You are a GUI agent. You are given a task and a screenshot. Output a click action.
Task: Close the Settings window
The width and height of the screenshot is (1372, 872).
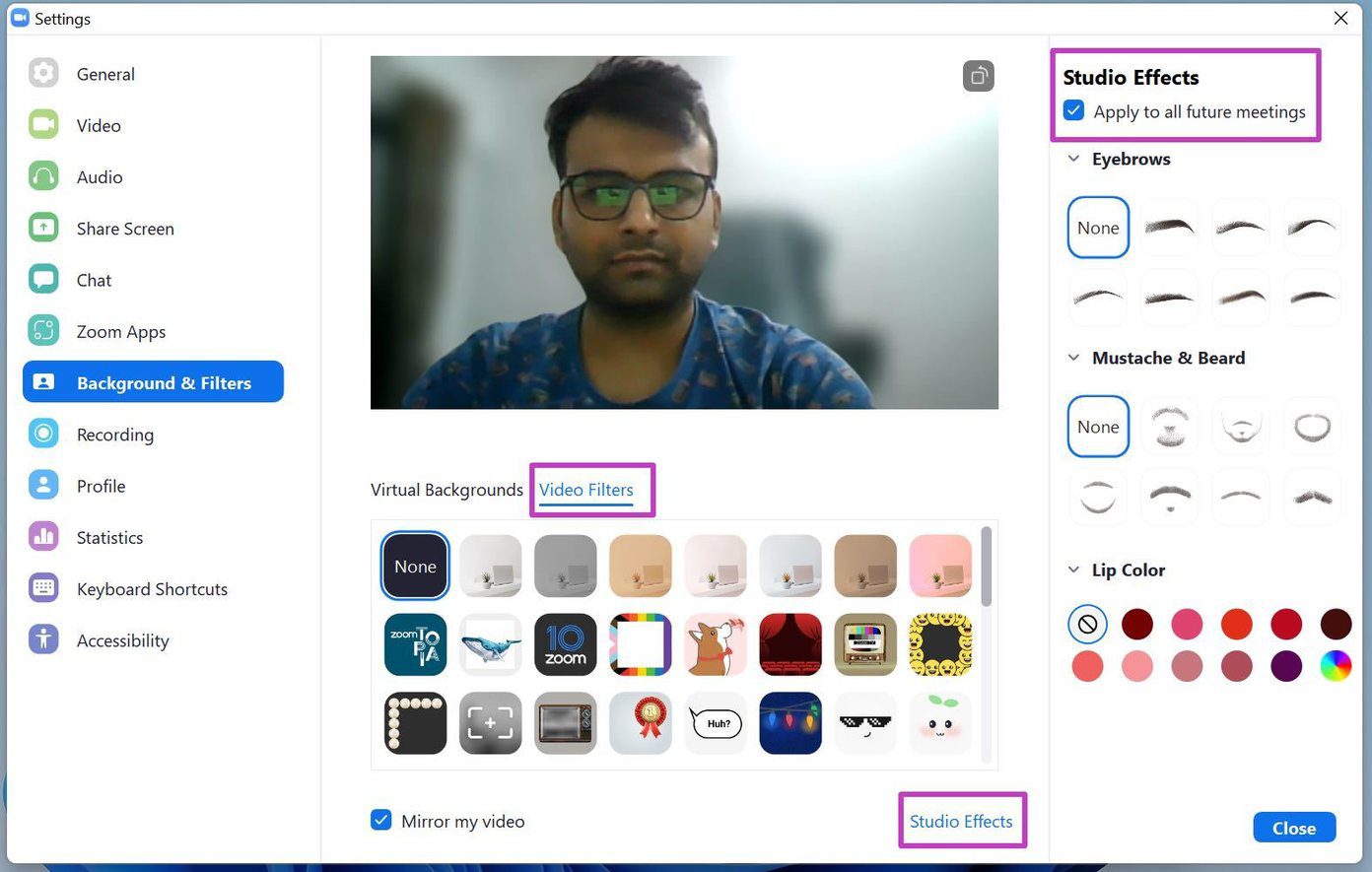[1340, 18]
